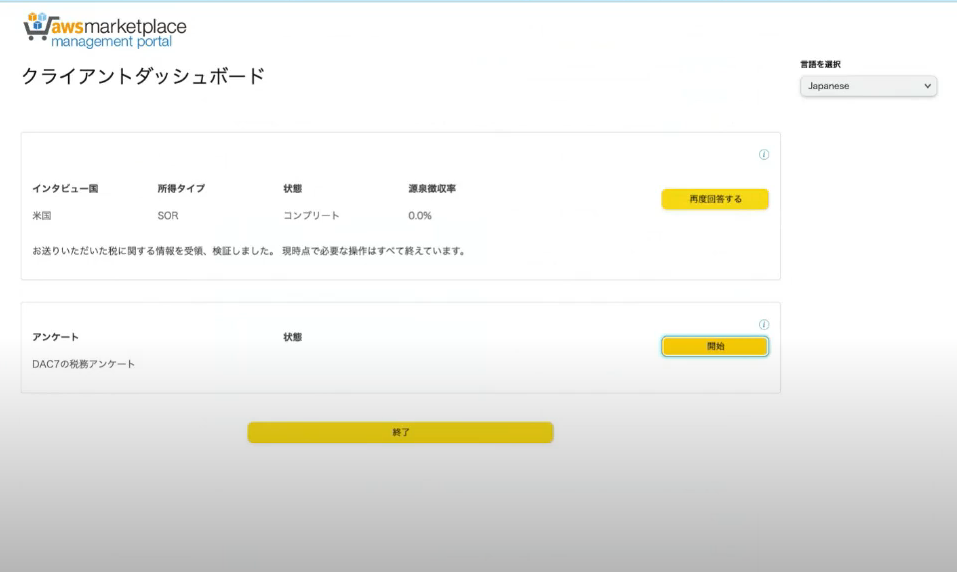The image size is (957, 572).
Task: Click the 所得タイプ column header
Action: [181, 189]
